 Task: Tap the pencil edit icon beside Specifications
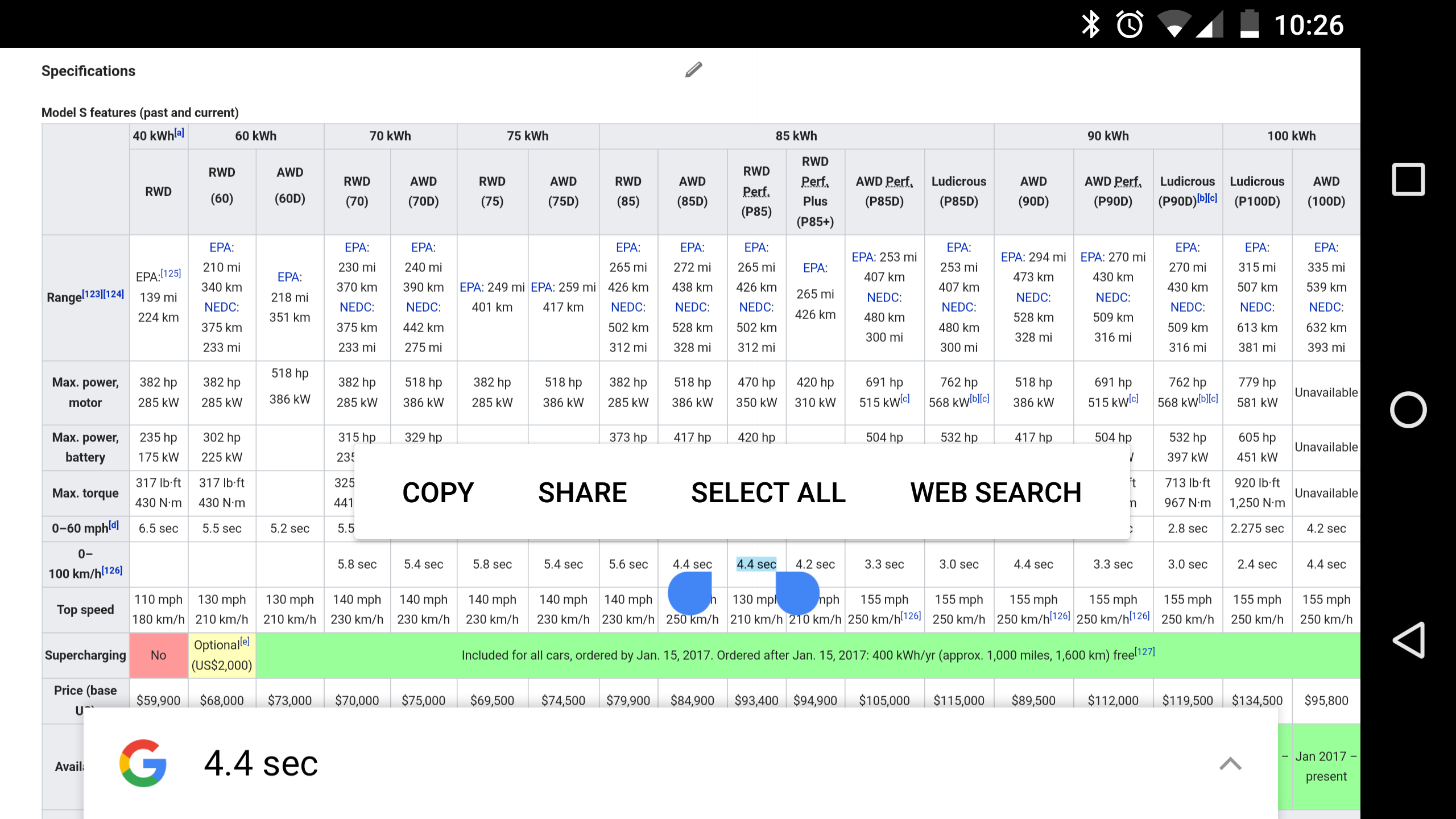coord(693,70)
